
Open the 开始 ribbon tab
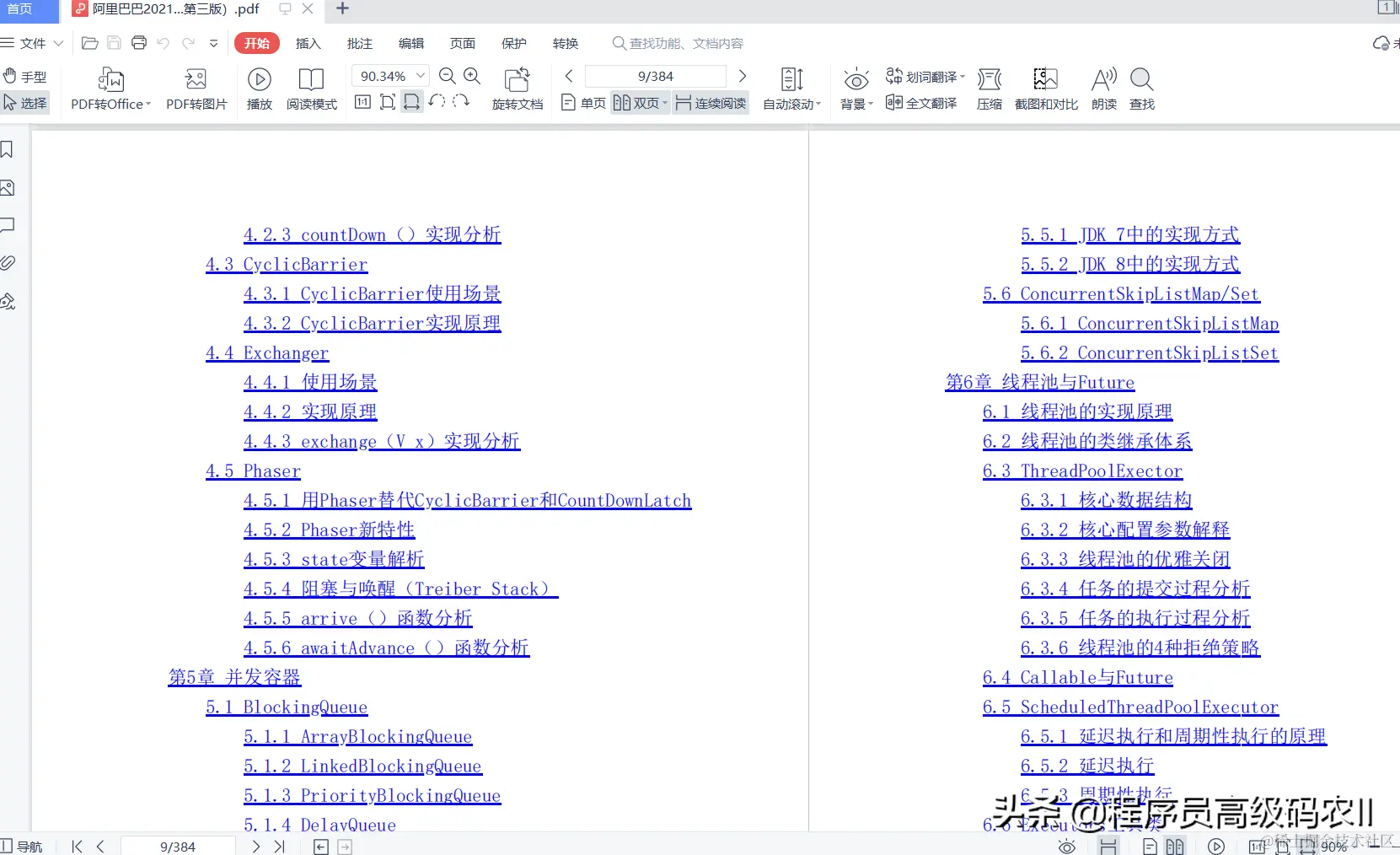tap(257, 43)
